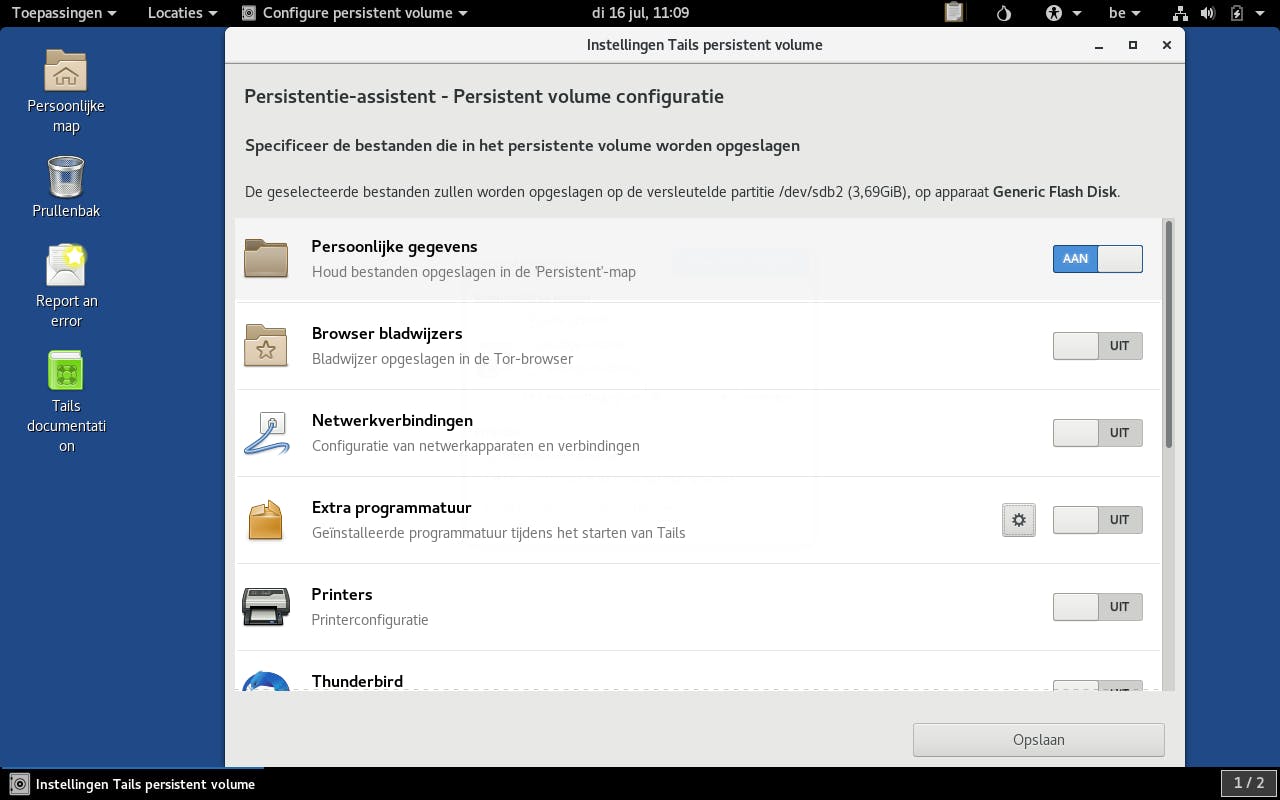Click the clipboard icon in top bar
This screenshot has height=800, width=1280.
tap(954, 13)
